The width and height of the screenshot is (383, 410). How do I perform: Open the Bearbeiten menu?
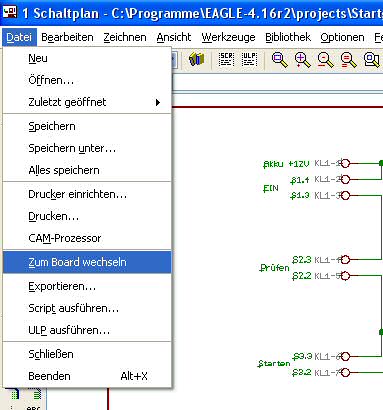click(x=67, y=37)
